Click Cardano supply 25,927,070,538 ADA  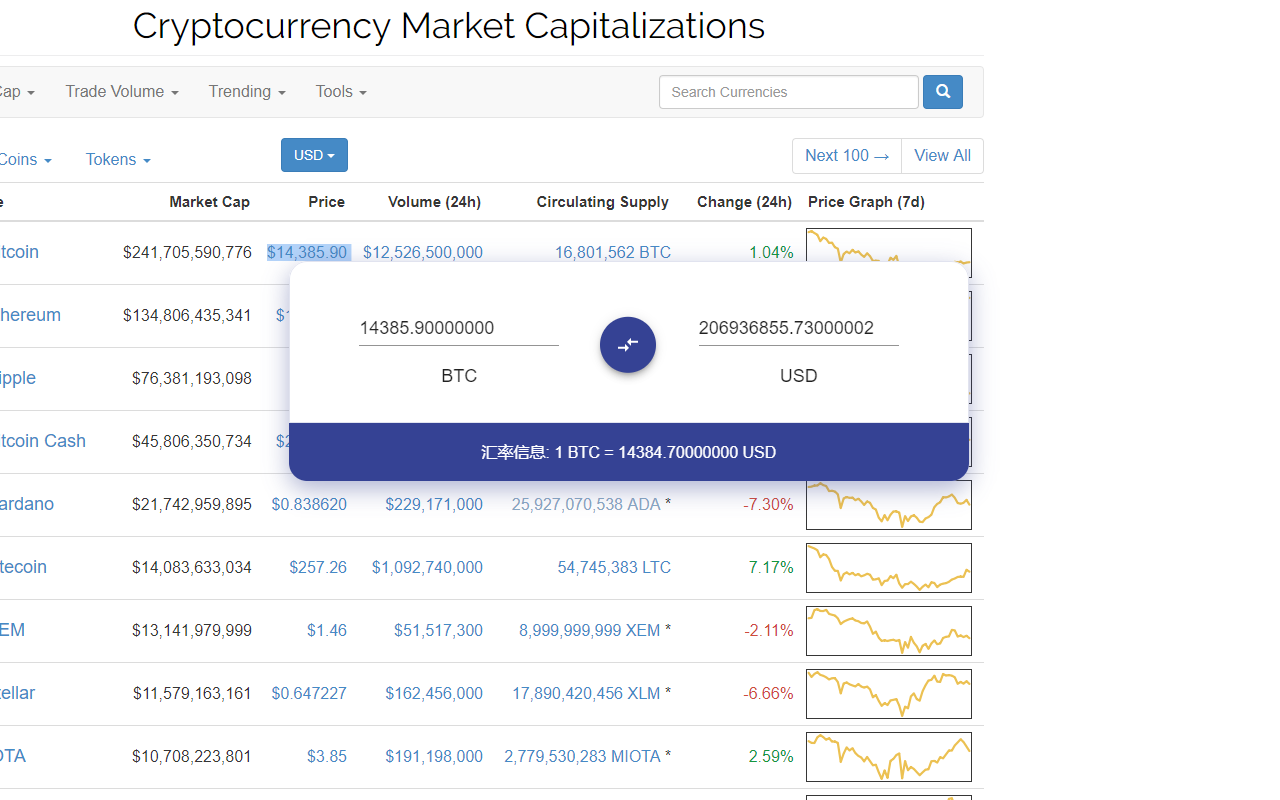pyautogui.click(x=586, y=505)
